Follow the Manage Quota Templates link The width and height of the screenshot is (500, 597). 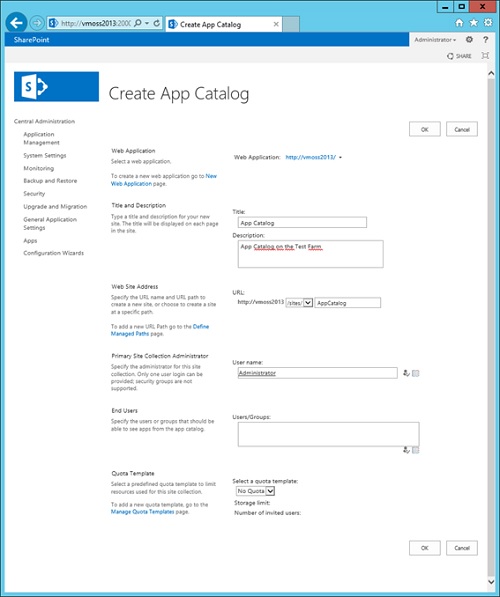click(x=142, y=512)
